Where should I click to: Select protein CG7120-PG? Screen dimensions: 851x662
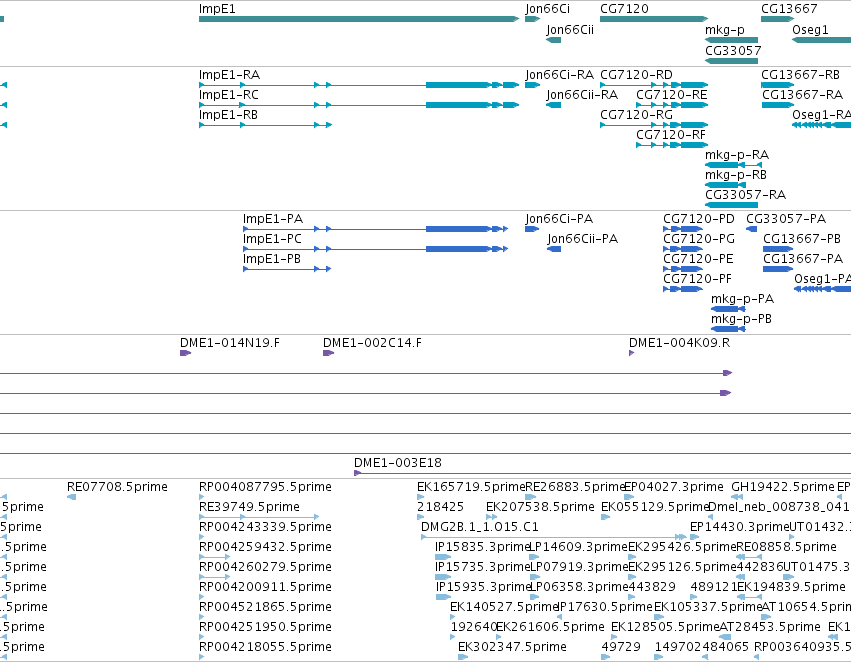coord(683,249)
